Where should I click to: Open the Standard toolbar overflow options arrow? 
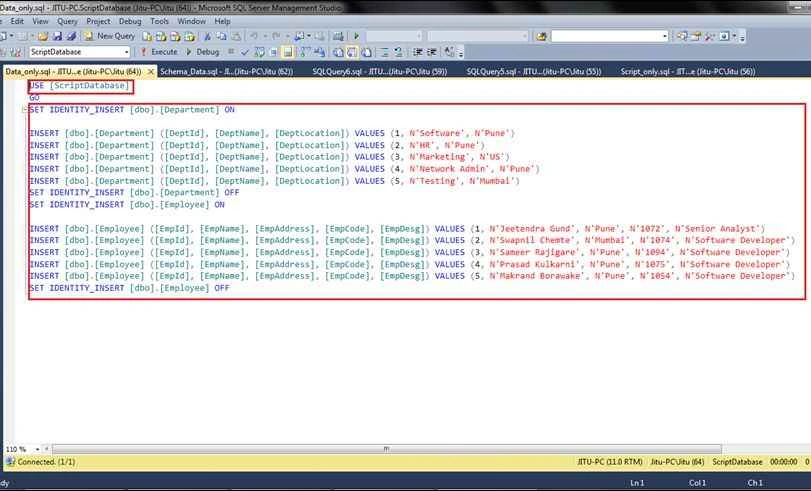(x=742, y=37)
